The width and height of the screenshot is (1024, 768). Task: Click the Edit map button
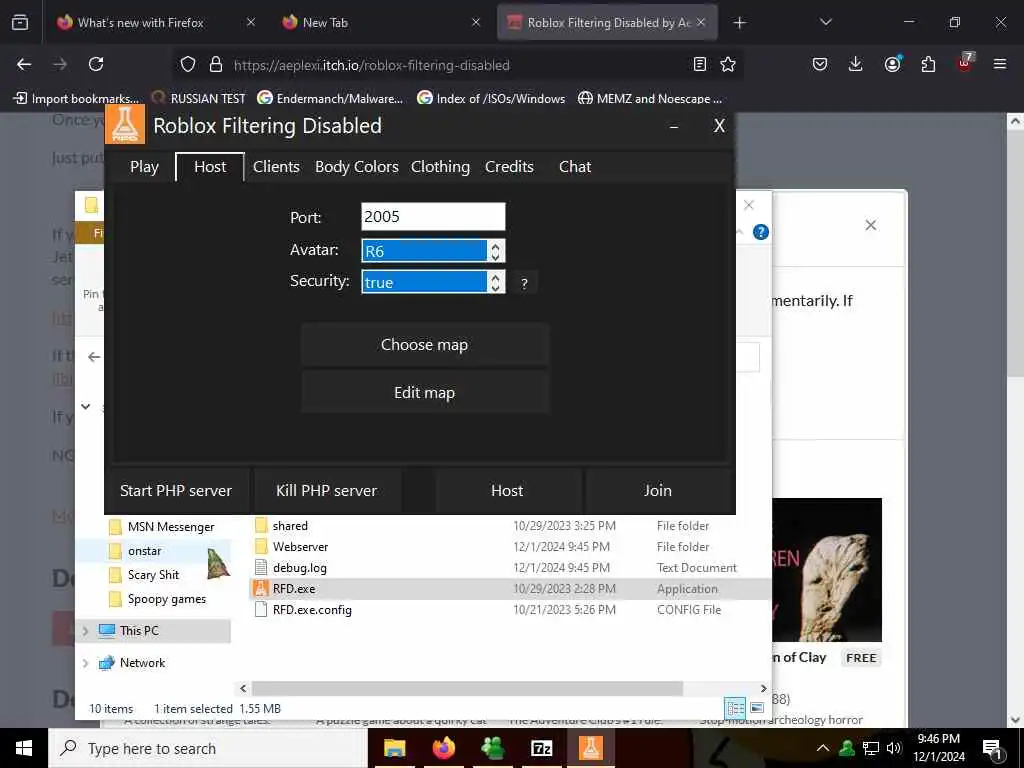coord(424,392)
